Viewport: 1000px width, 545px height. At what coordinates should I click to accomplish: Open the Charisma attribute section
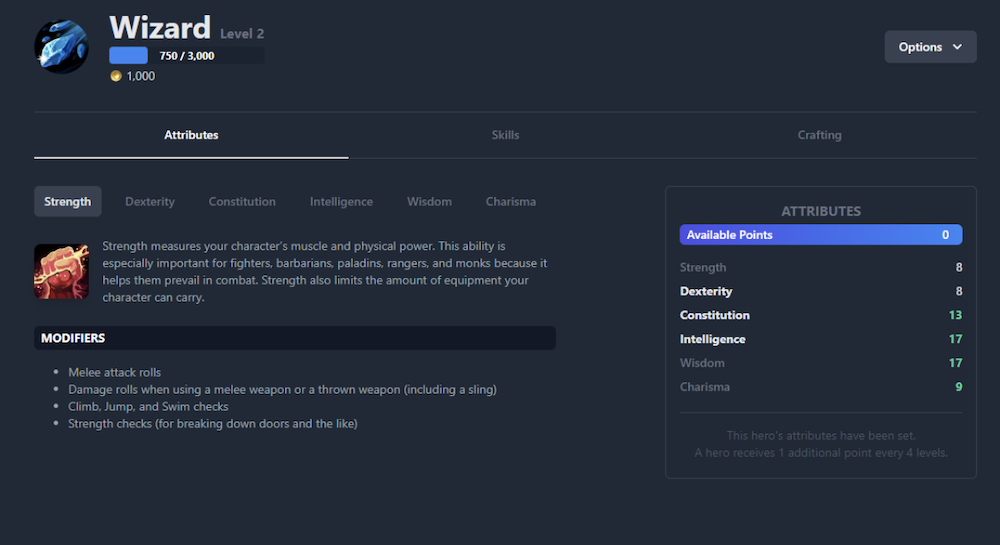(511, 201)
